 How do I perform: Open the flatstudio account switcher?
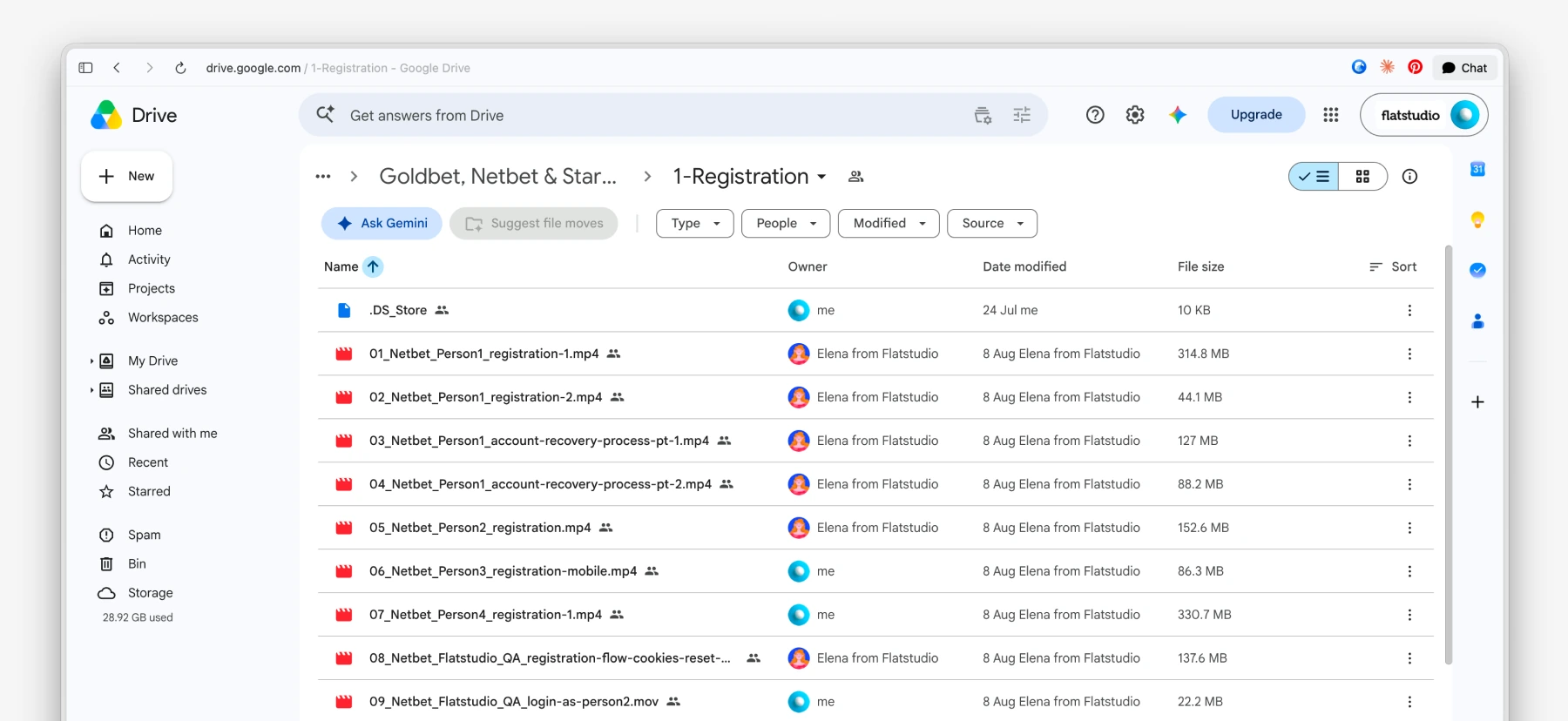click(x=1424, y=115)
